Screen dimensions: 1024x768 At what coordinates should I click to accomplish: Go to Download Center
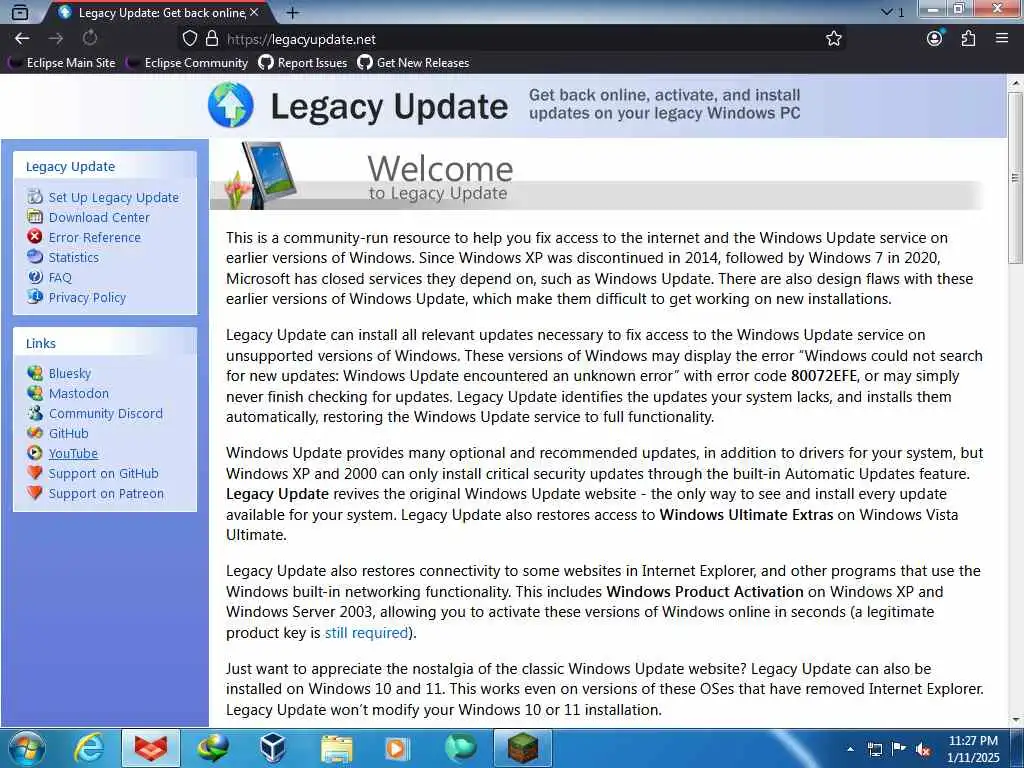(x=99, y=217)
